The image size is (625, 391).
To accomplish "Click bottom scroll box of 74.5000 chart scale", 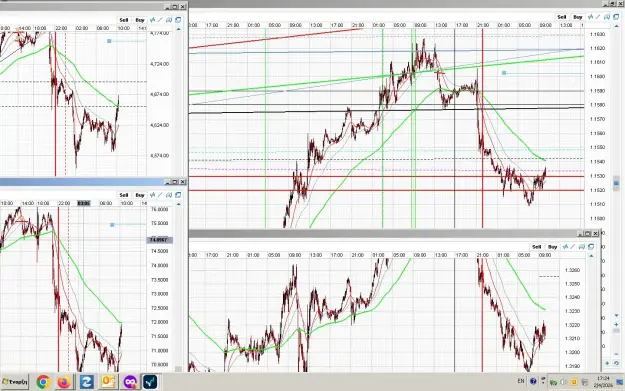I will click(x=178, y=369).
